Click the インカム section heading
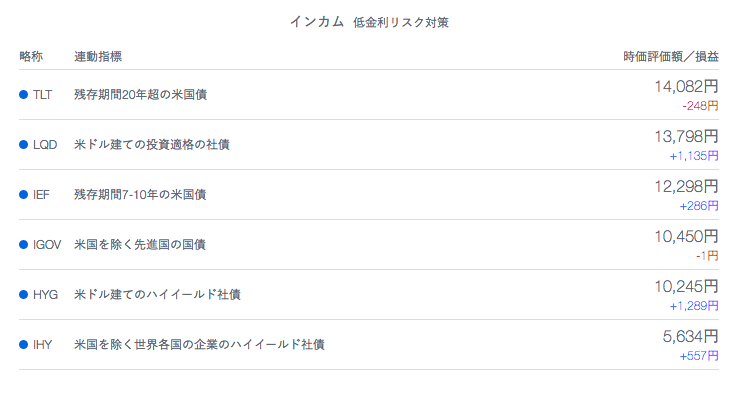Image resolution: width=740 pixels, height=399 pixels. [x=317, y=22]
